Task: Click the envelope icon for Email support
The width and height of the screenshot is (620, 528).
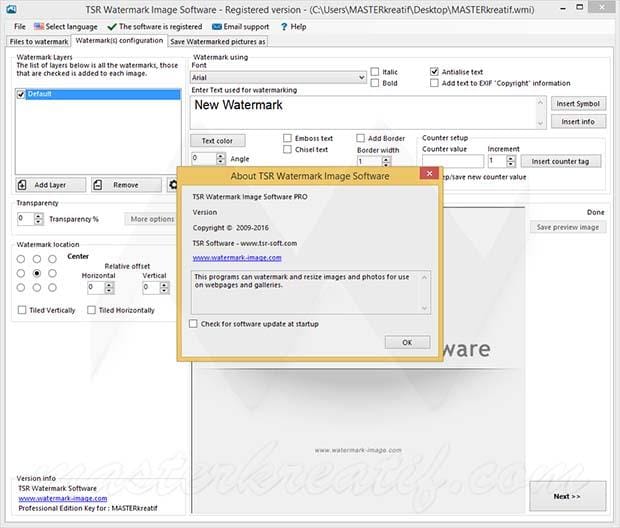Action: tap(217, 26)
